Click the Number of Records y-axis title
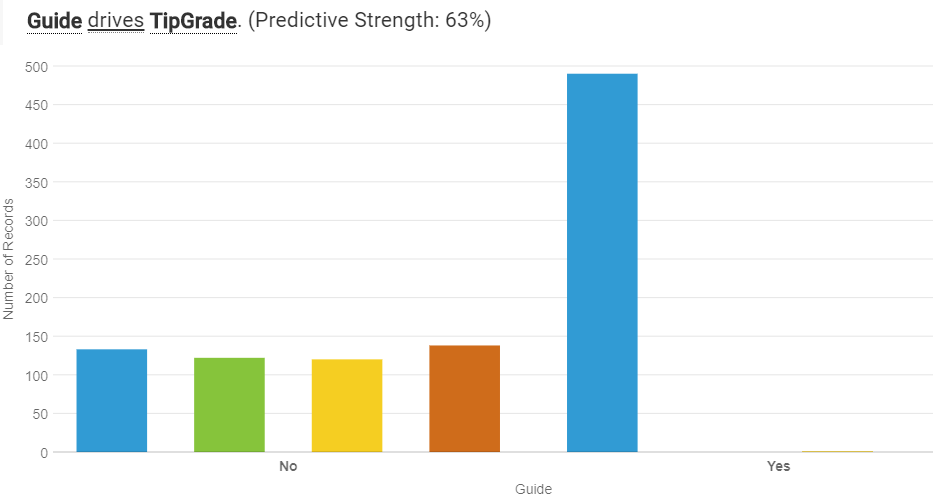Viewport: 933px width, 495px height. click(9, 259)
